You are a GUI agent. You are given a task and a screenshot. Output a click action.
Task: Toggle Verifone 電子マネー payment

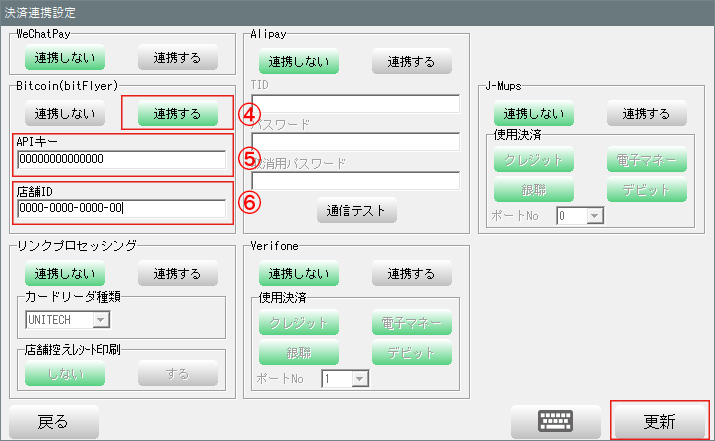point(412,322)
